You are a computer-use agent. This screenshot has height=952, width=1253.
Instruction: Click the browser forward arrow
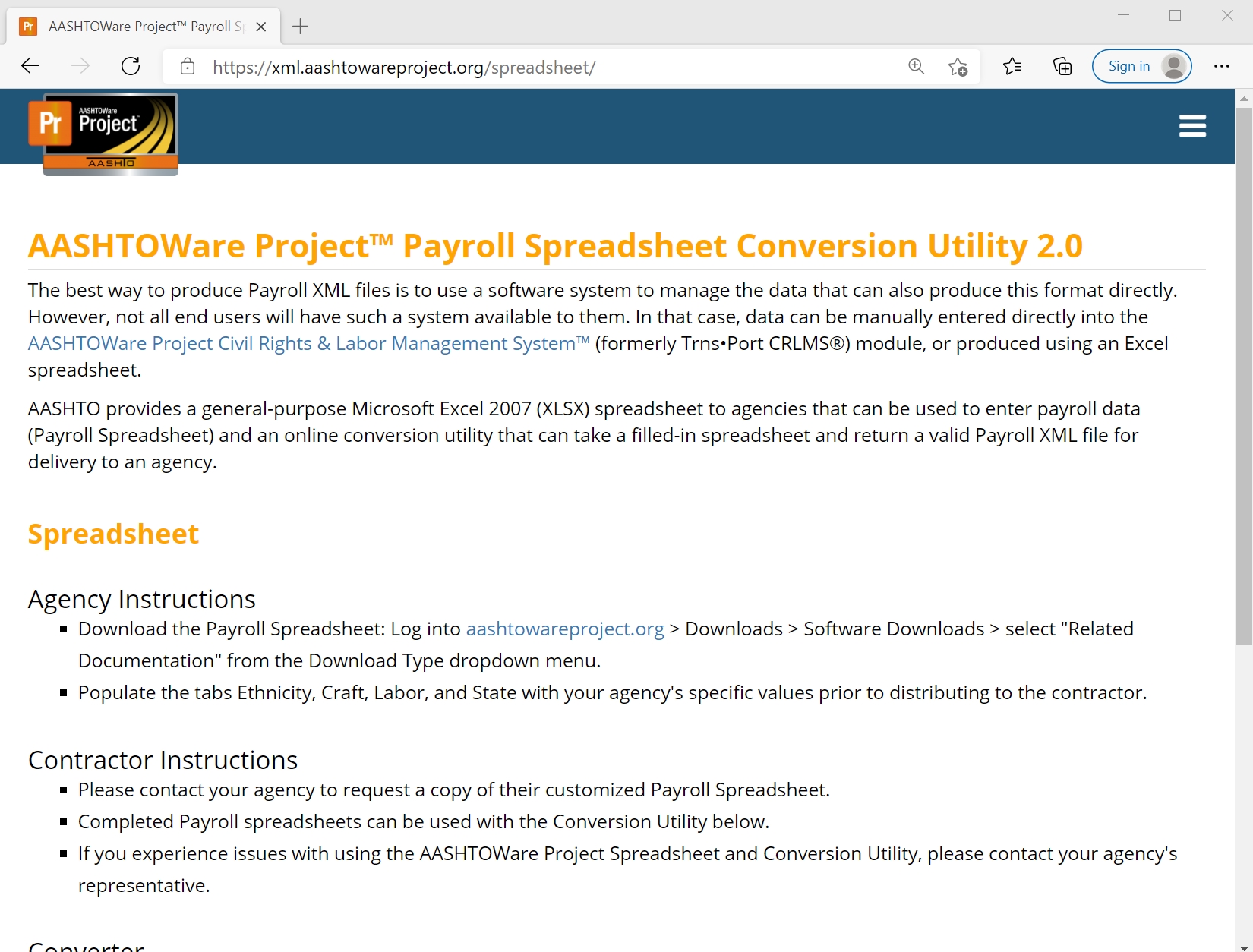coord(80,66)
